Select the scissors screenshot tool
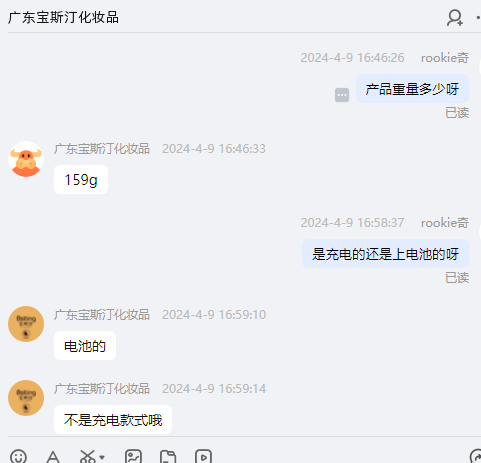This screenshot has height=463, width=481. pos(88,457)
